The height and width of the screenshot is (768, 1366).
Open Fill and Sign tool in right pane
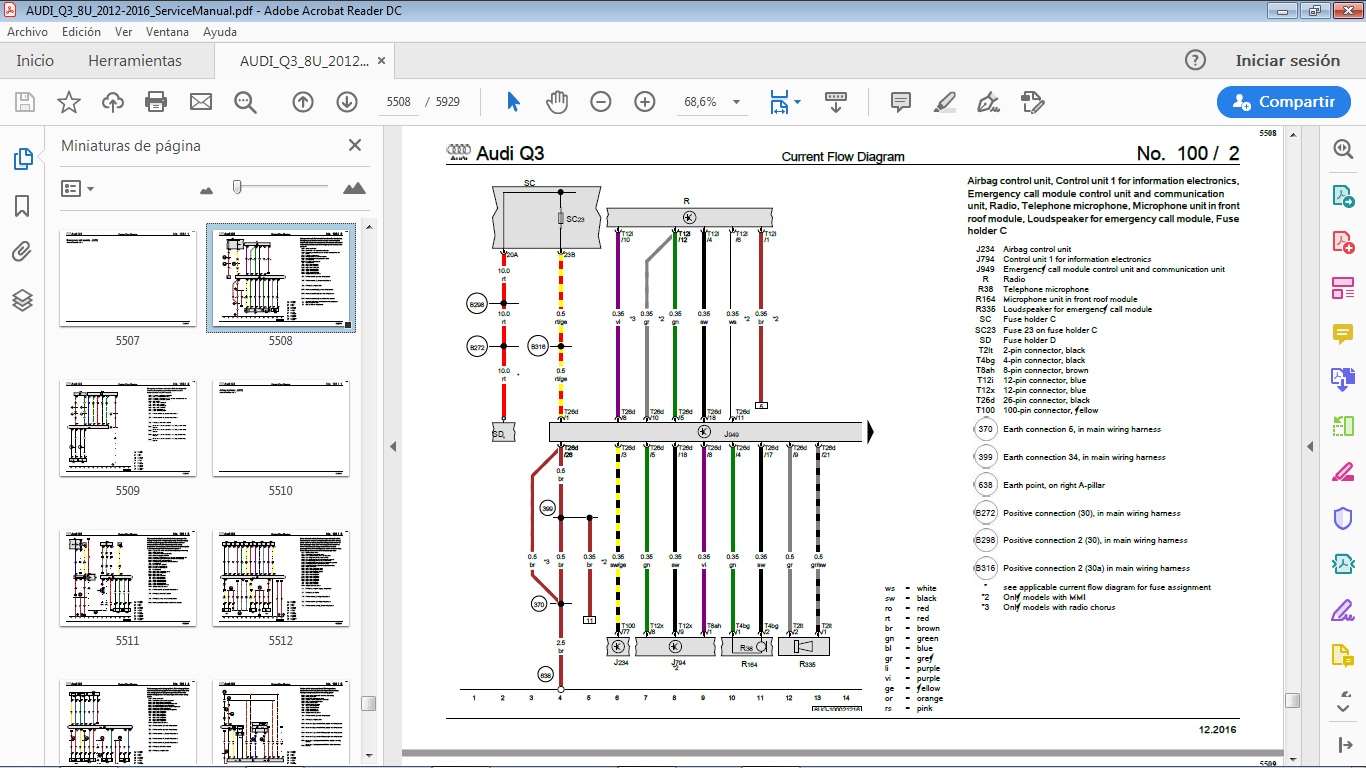[x=1342, y=610]
